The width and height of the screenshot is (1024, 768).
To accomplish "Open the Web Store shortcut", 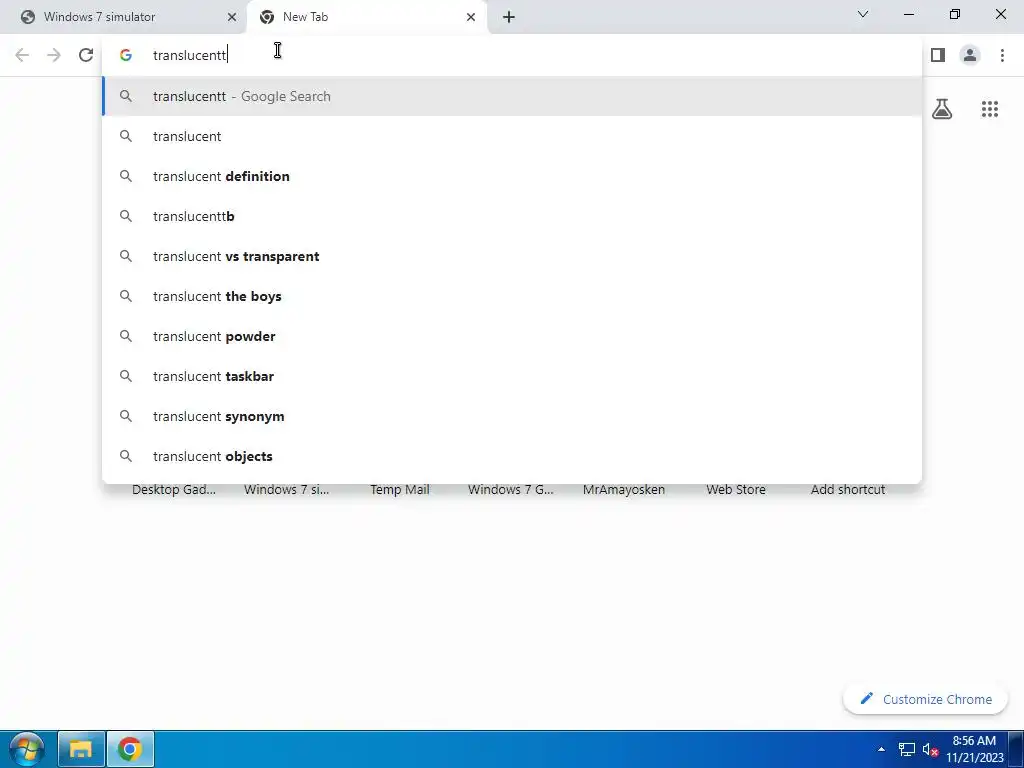I will tap(736, 490).
